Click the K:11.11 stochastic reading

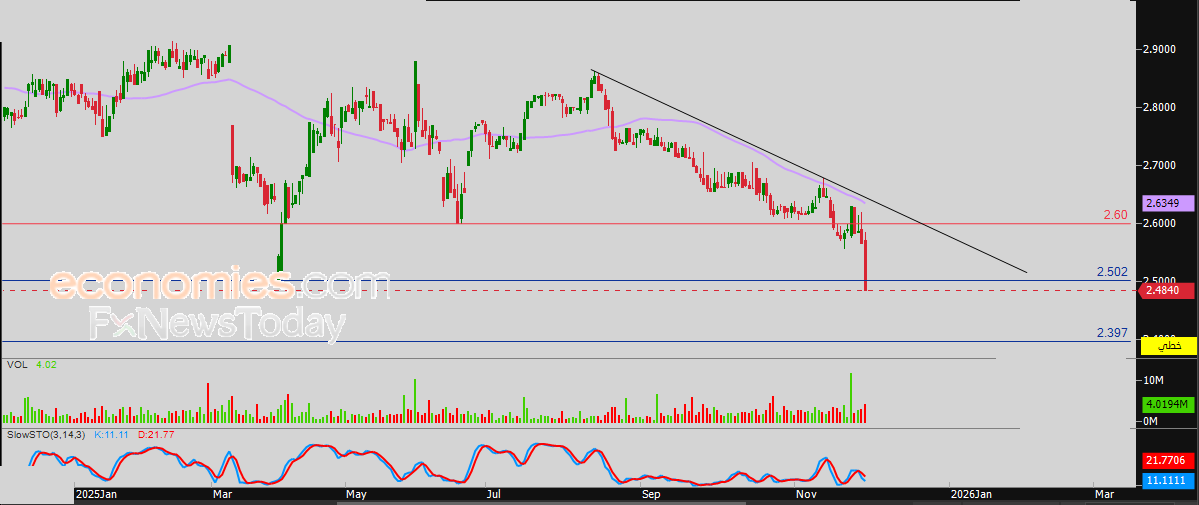112,435
